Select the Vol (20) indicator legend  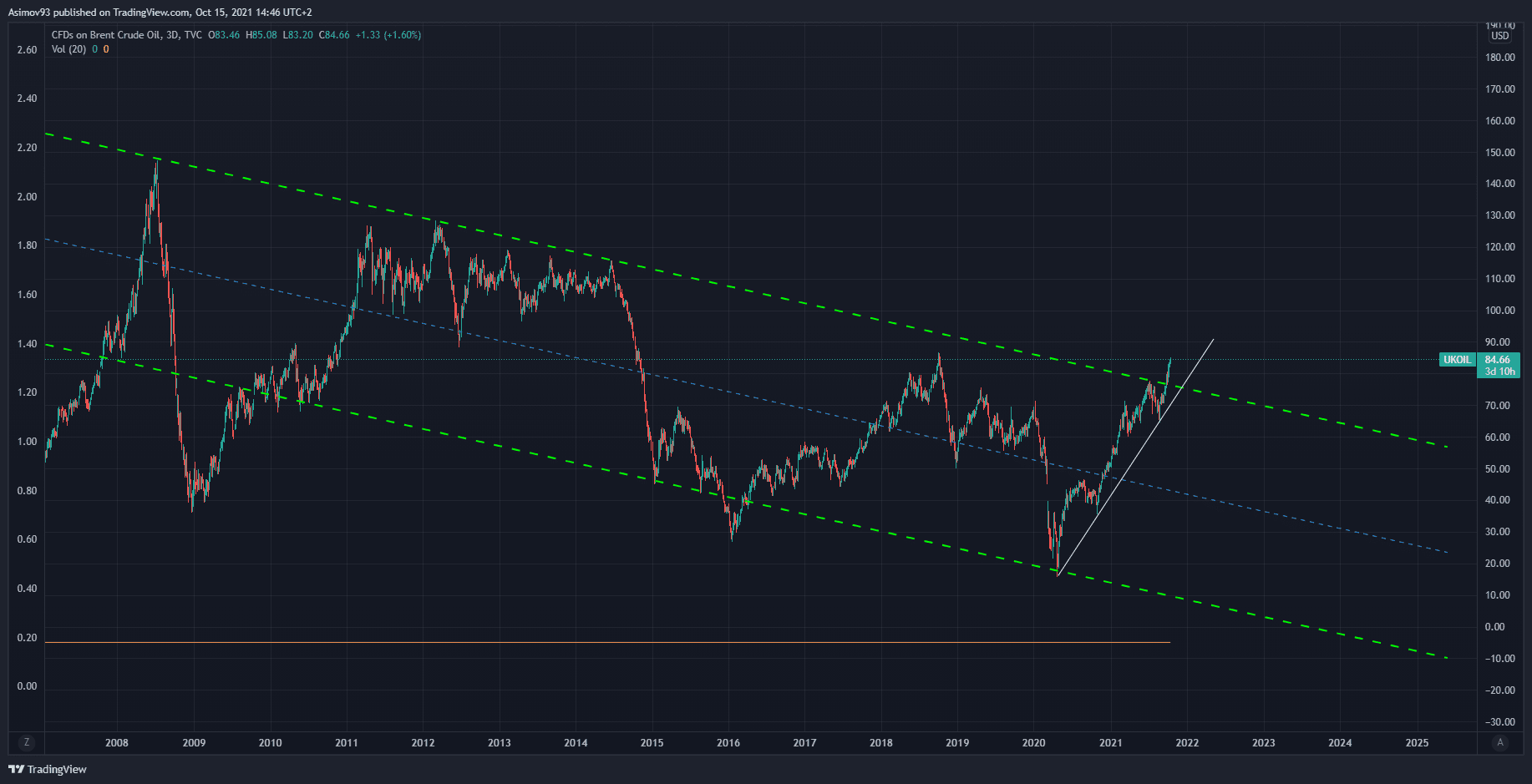[68, 49]
